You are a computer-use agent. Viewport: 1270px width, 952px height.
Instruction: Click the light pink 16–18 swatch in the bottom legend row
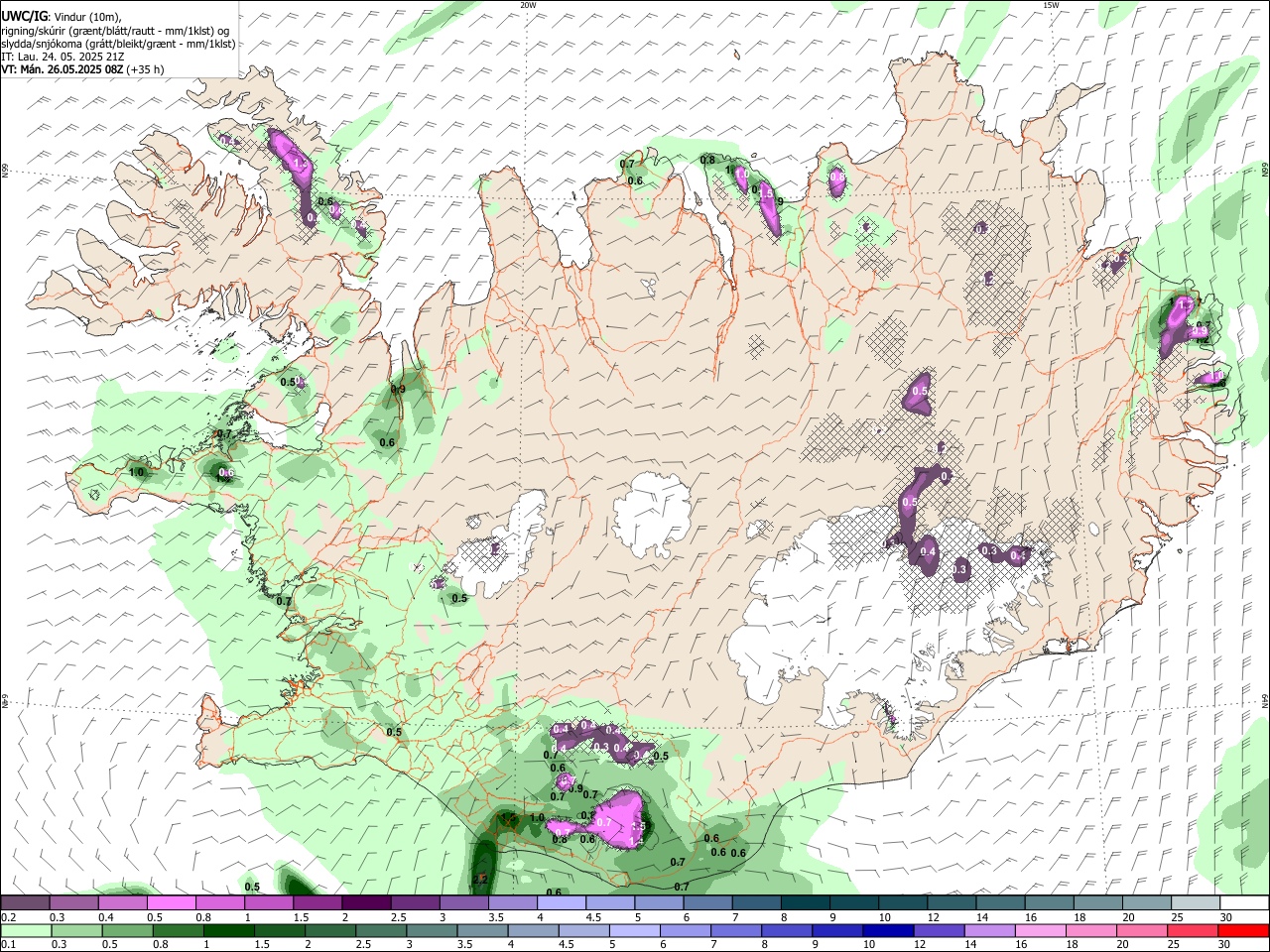pos(1041,931)
